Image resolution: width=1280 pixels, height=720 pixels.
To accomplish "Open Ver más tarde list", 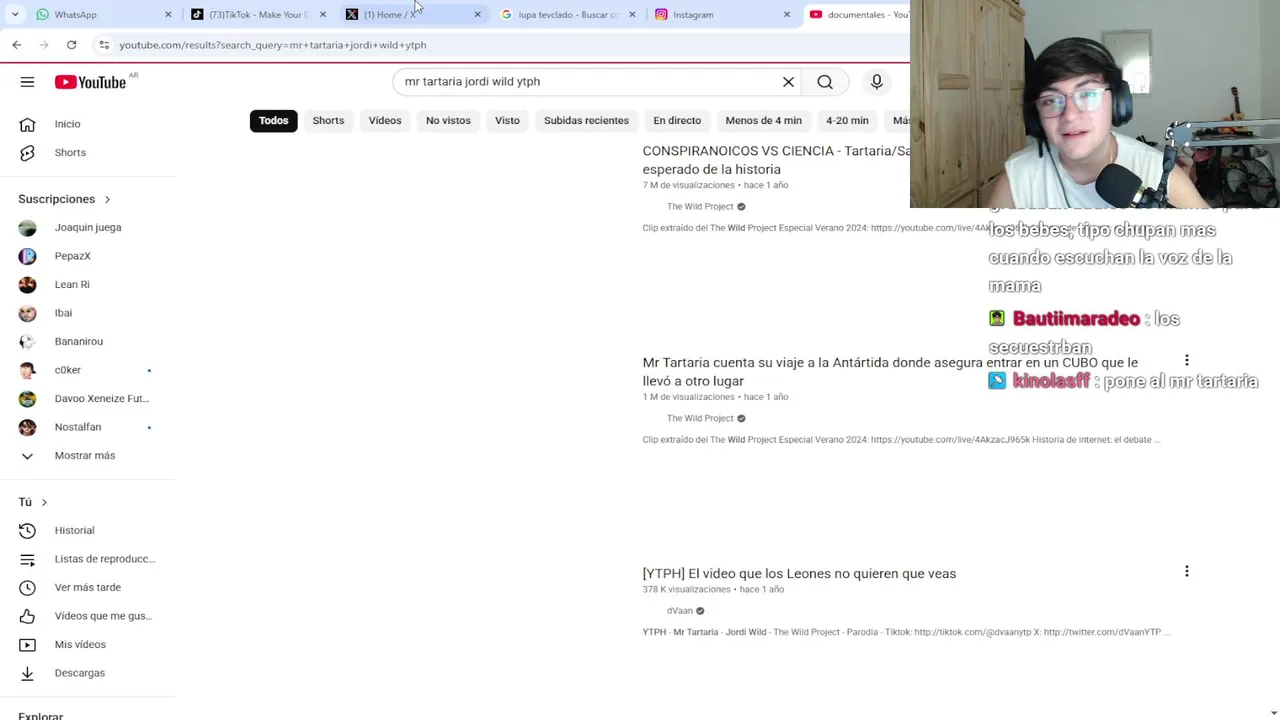I will pyautogui.click(x=88, y=587).
